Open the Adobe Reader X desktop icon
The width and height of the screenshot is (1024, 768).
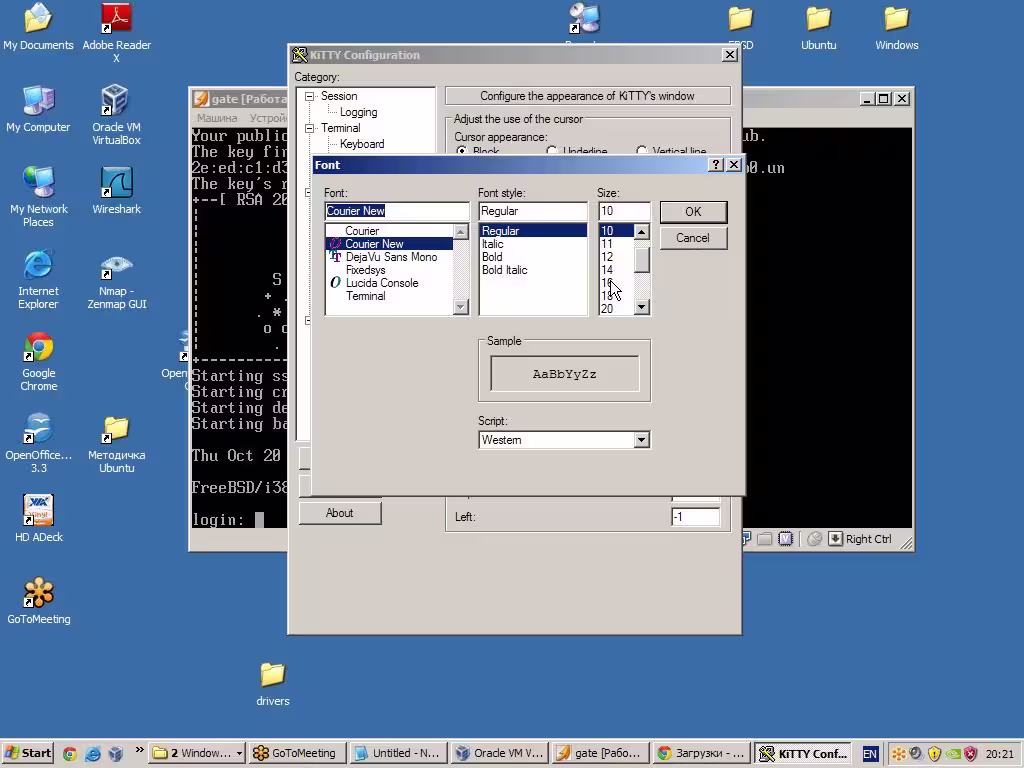(116, 33)
